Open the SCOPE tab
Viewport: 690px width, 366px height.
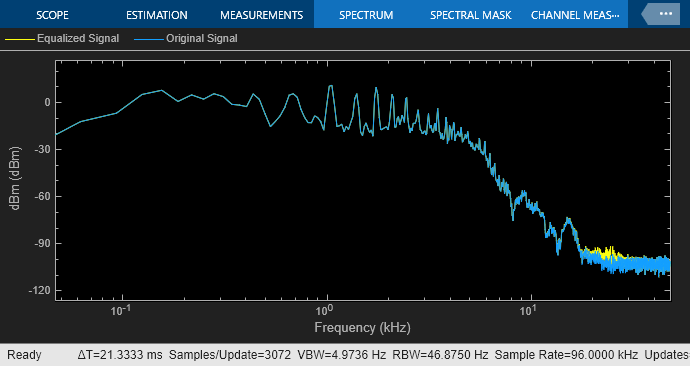[52, 15]
